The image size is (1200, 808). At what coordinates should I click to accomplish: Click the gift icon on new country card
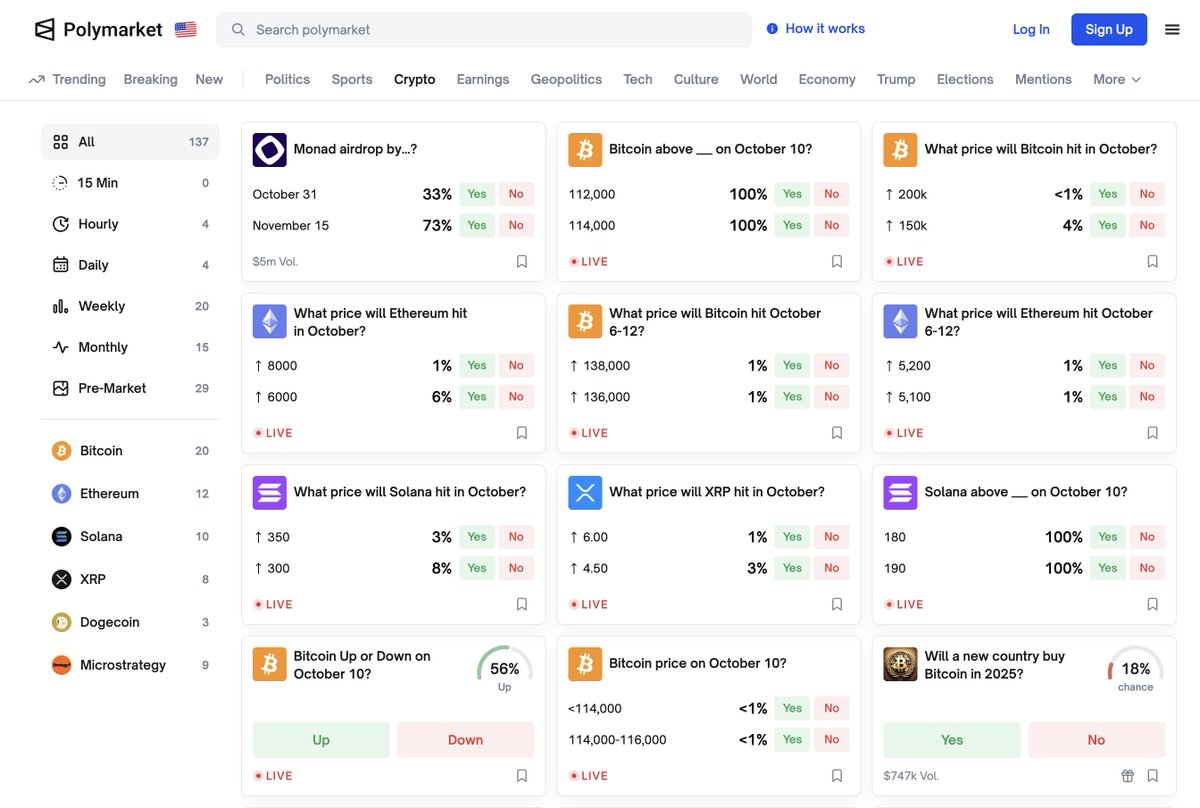click(1127, 776)
